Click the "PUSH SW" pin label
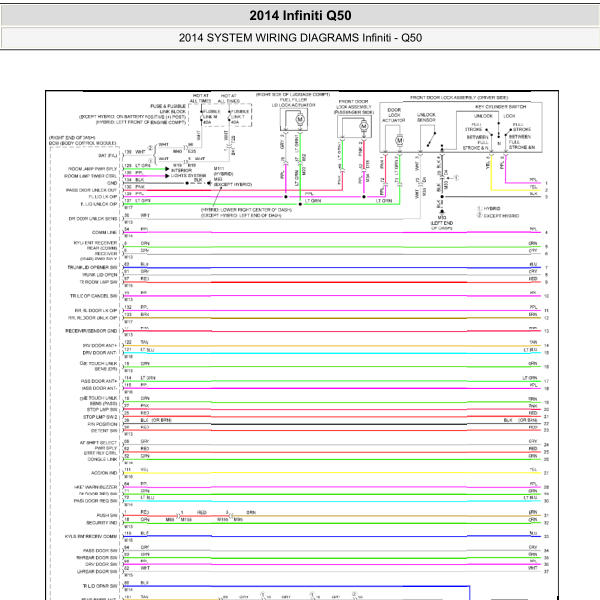 107,515
